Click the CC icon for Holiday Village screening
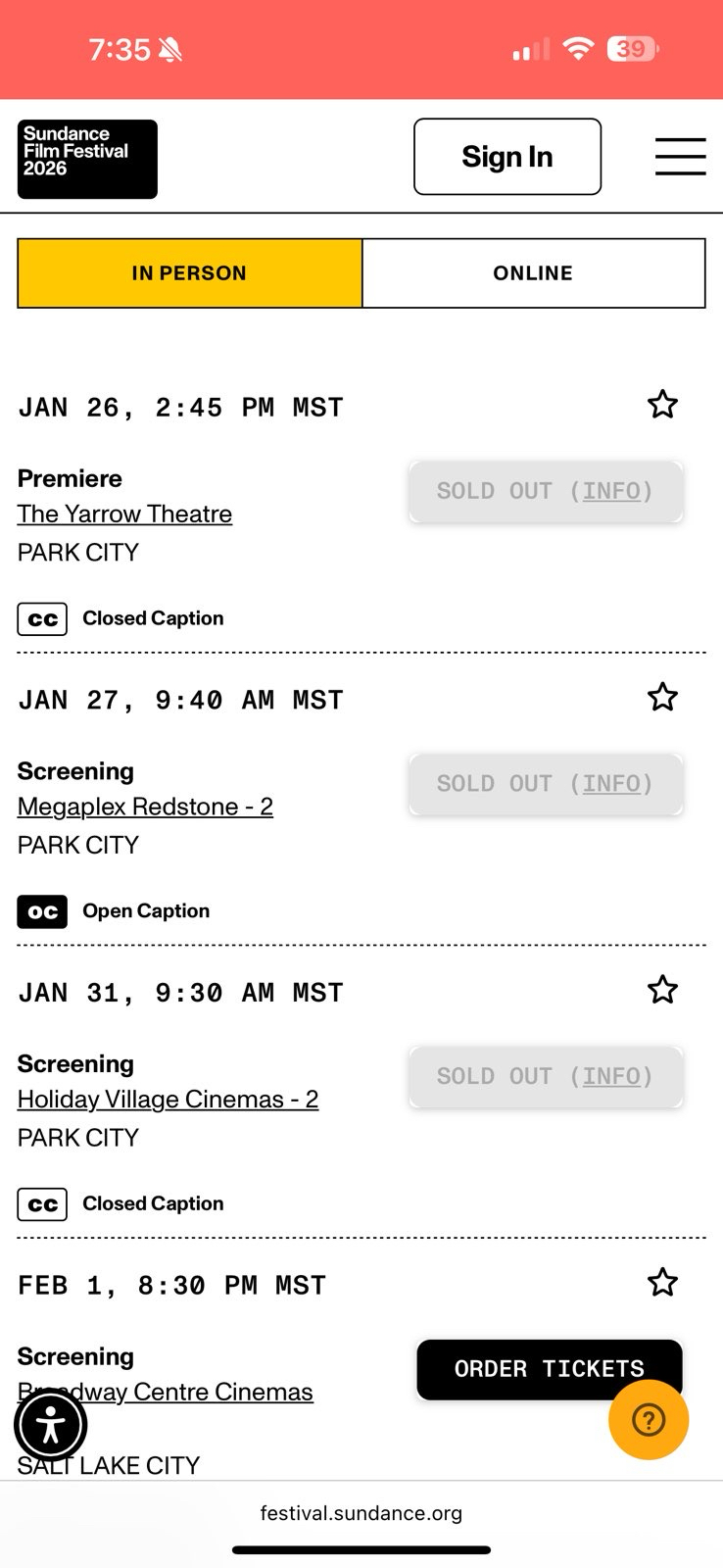Image resolution: width=723 pixels, height=1568 pixels. 42,1204
